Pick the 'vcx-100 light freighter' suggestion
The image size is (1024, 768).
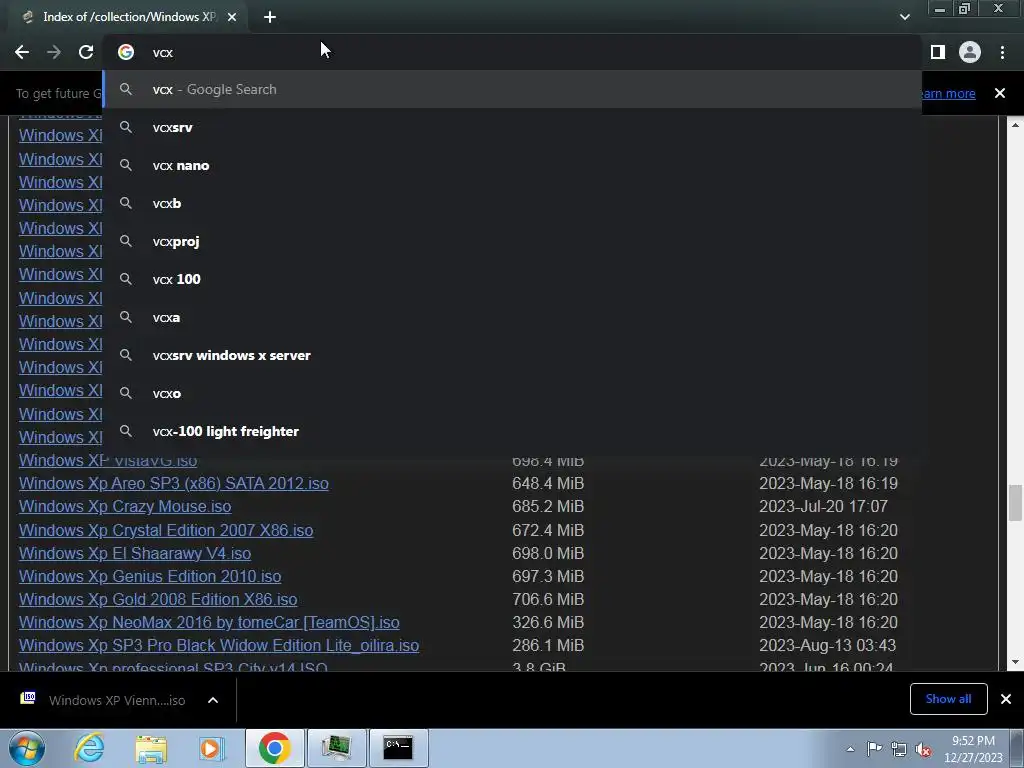pyautogui.click(x=512, y=431)
